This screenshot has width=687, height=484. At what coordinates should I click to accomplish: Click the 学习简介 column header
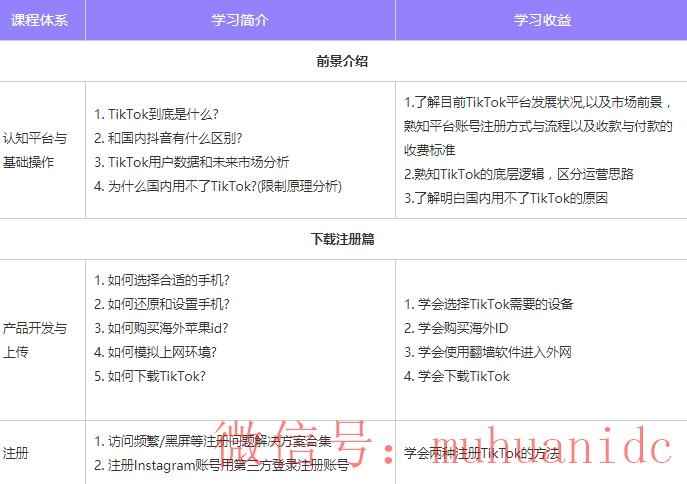pos(240,20)
